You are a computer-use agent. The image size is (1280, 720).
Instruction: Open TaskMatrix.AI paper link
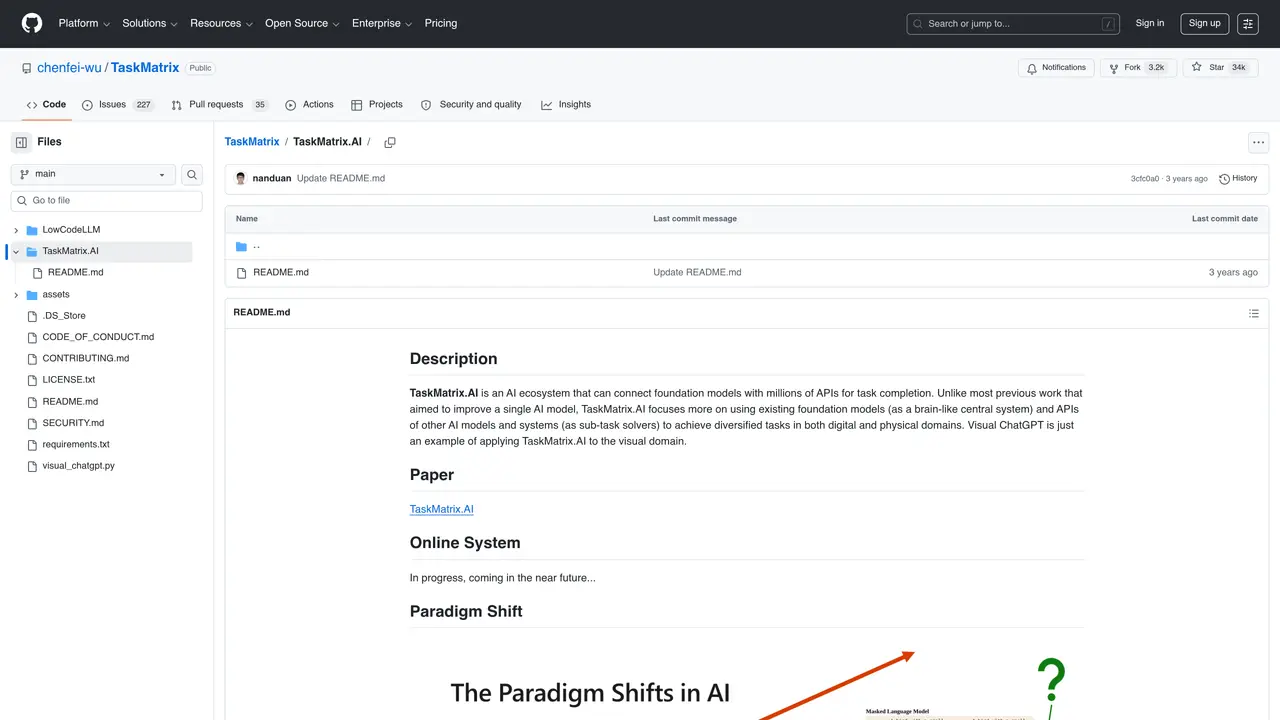pyautogui.click(x=442, y=509)
